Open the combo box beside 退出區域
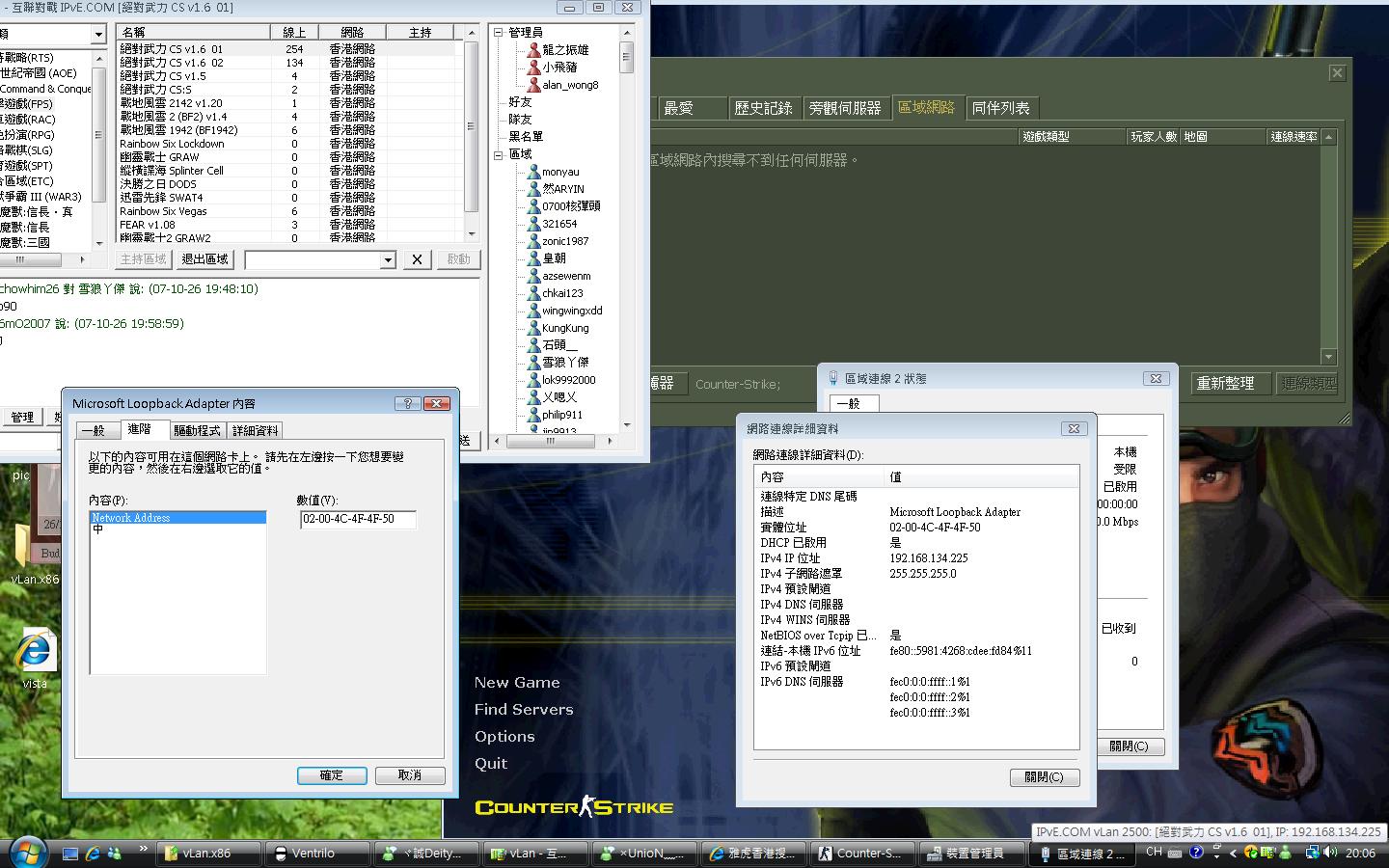The height and width of the screenshot is (868, 1389). [387, 259]
